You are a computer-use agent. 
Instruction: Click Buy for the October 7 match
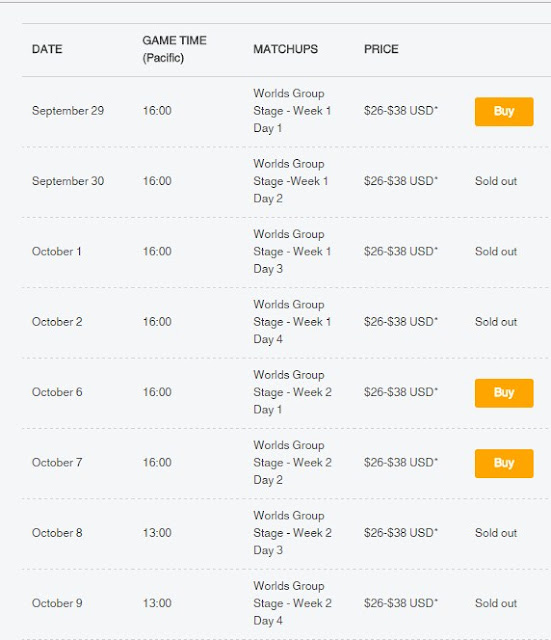[504, 463]
